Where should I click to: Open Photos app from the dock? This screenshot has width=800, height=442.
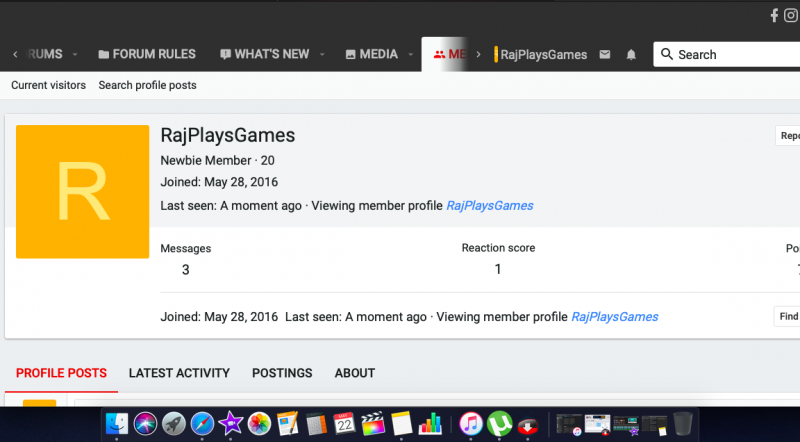(x=260, y=423)
